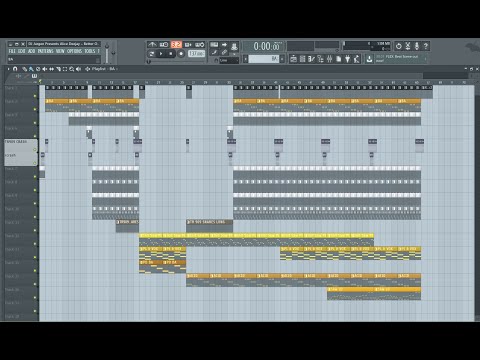Toggle typing keyboard to piano icon
This screenshot has width=480, height=360.
(x=214, y=44)
